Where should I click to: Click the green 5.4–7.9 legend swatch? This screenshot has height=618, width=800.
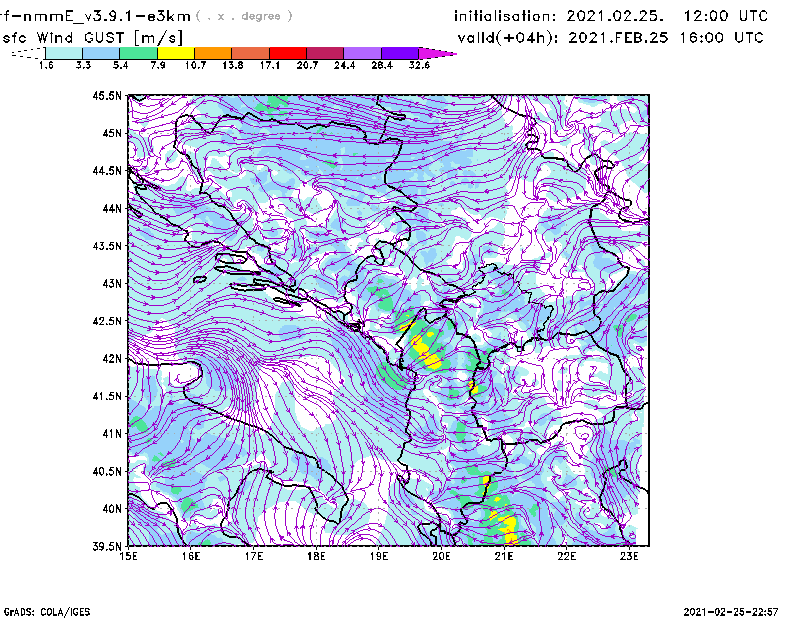(x=138, y=53)
